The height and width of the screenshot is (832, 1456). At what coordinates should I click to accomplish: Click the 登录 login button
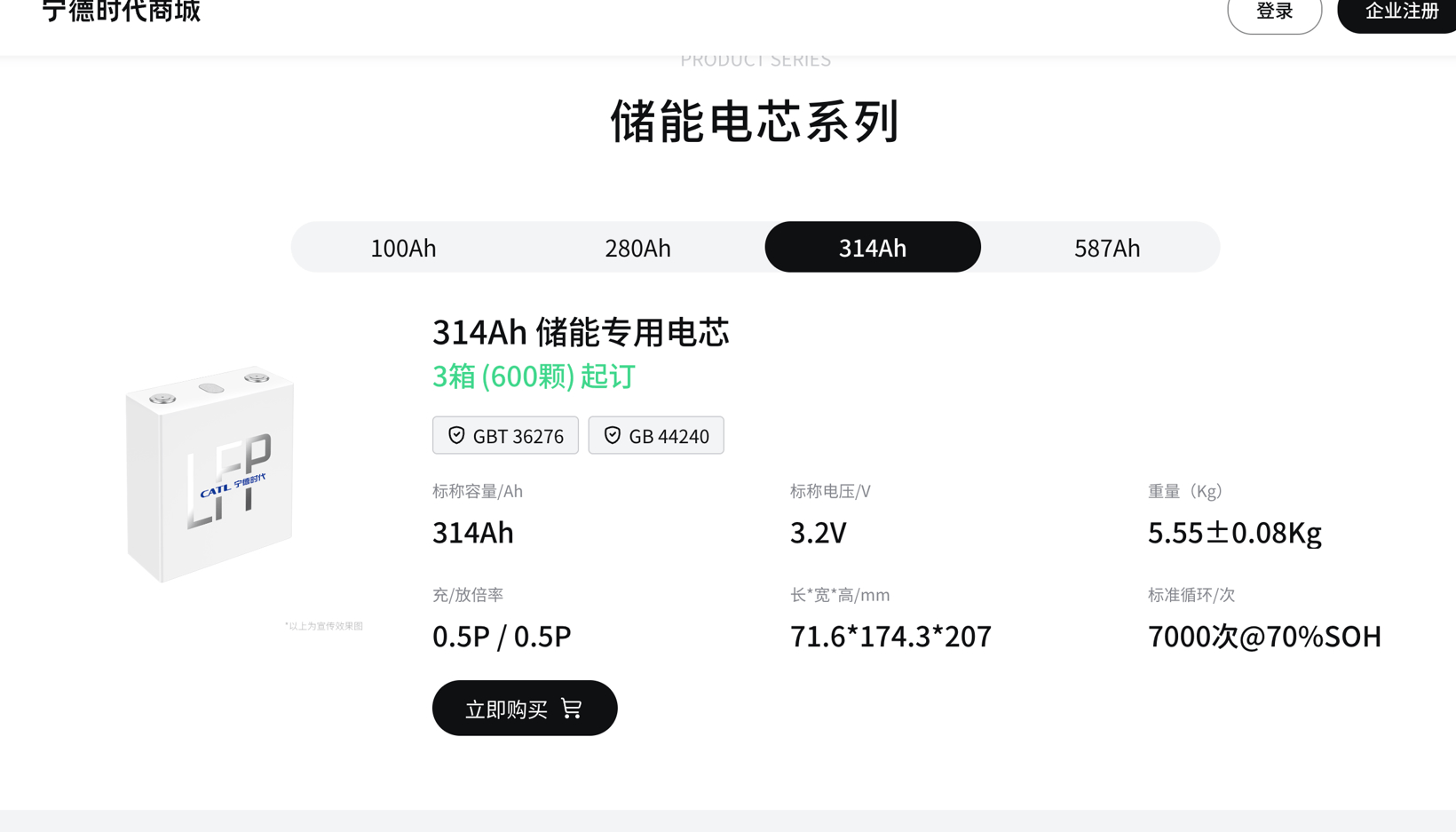tap(1274, 12)
